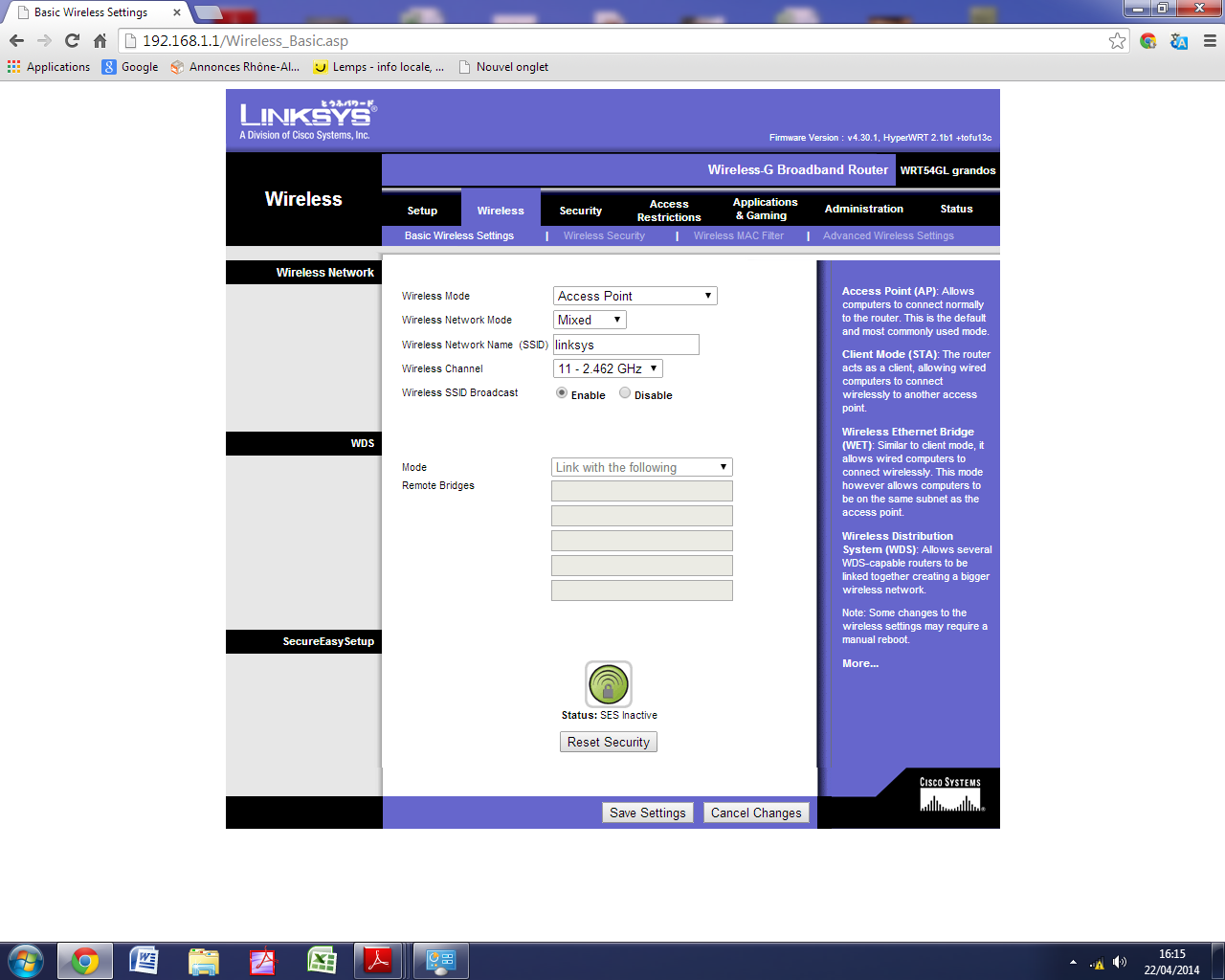Open the white PDF editor taskbar icon
This screenshot has height=980, width=1225.
click(x=262, y=961)
